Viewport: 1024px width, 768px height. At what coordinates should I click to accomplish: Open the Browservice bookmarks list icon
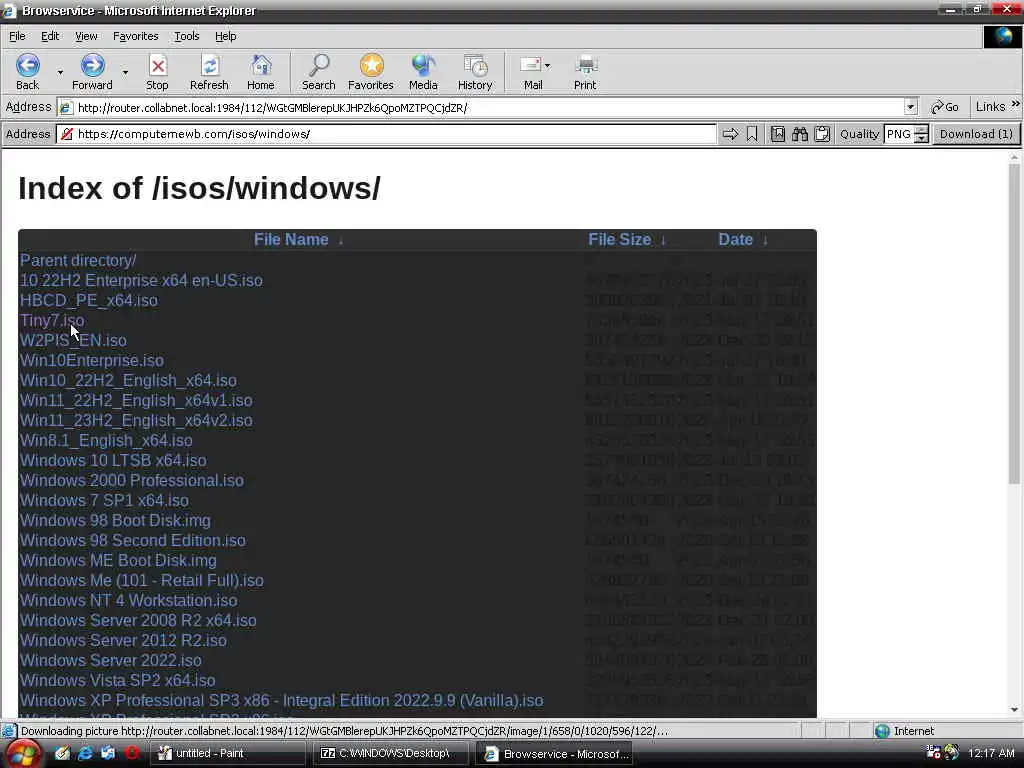(778, 134)
